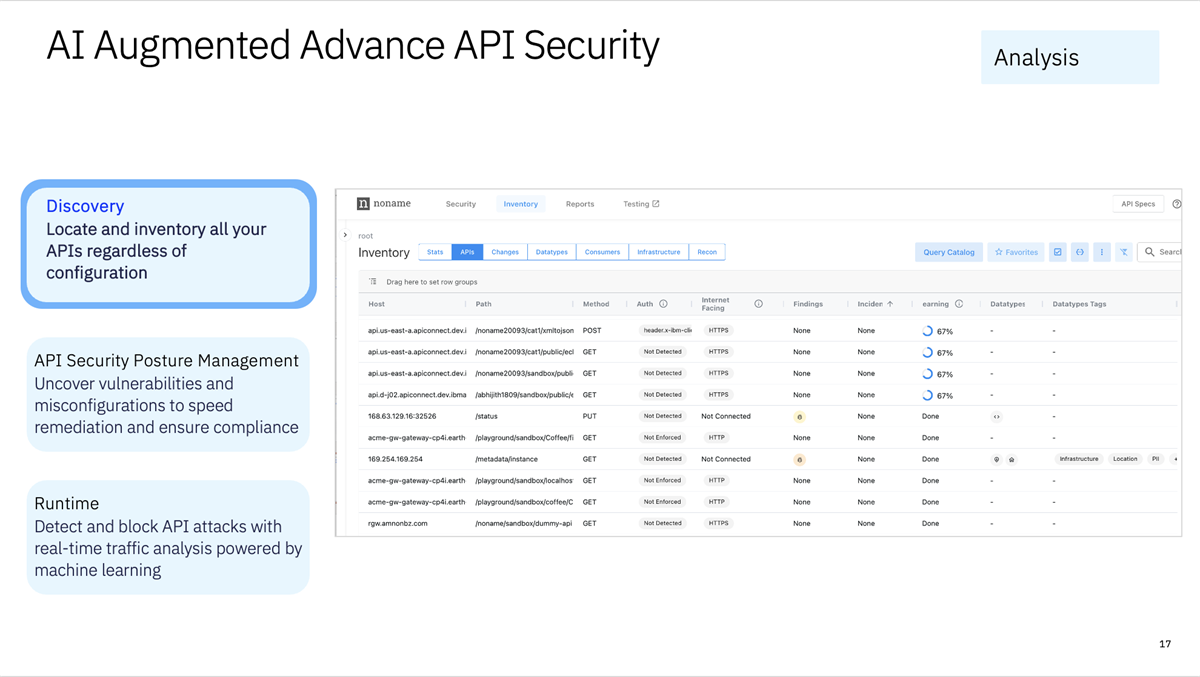Click host rgw.amnonbz.com
This screenshot has height=677, width=1200.
point(397,524)
